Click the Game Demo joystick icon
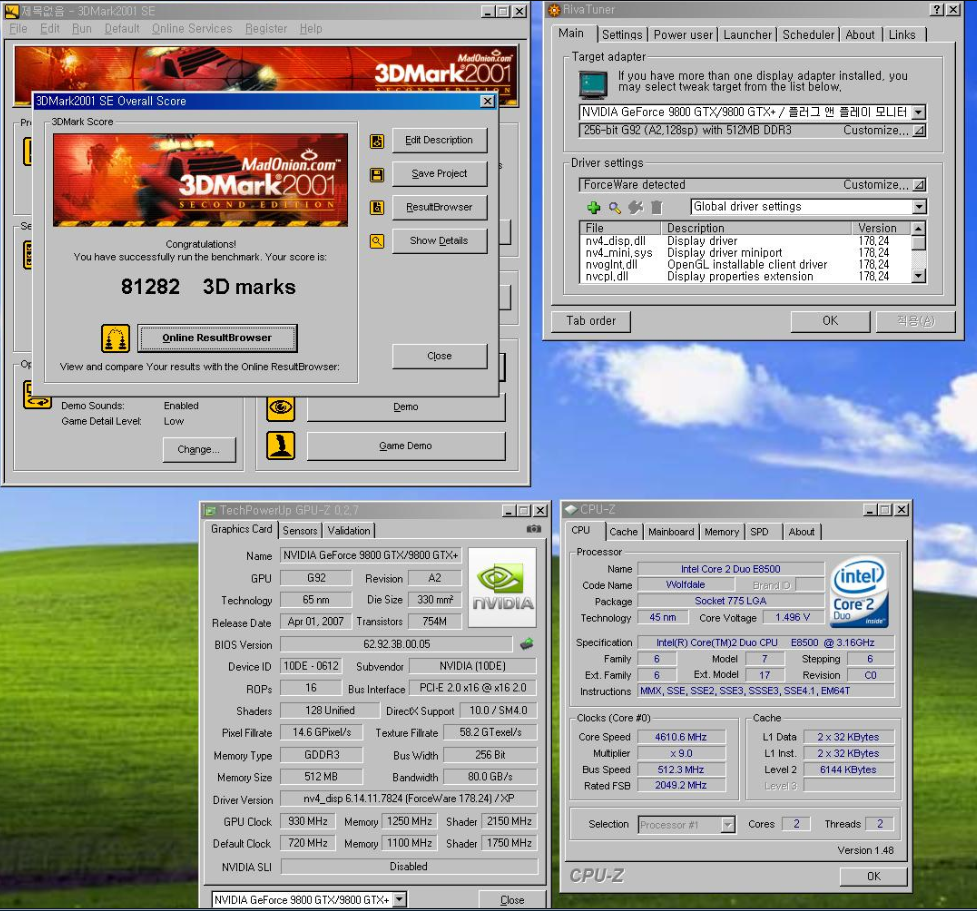This screenshot has width=977, height=911. 281,446
